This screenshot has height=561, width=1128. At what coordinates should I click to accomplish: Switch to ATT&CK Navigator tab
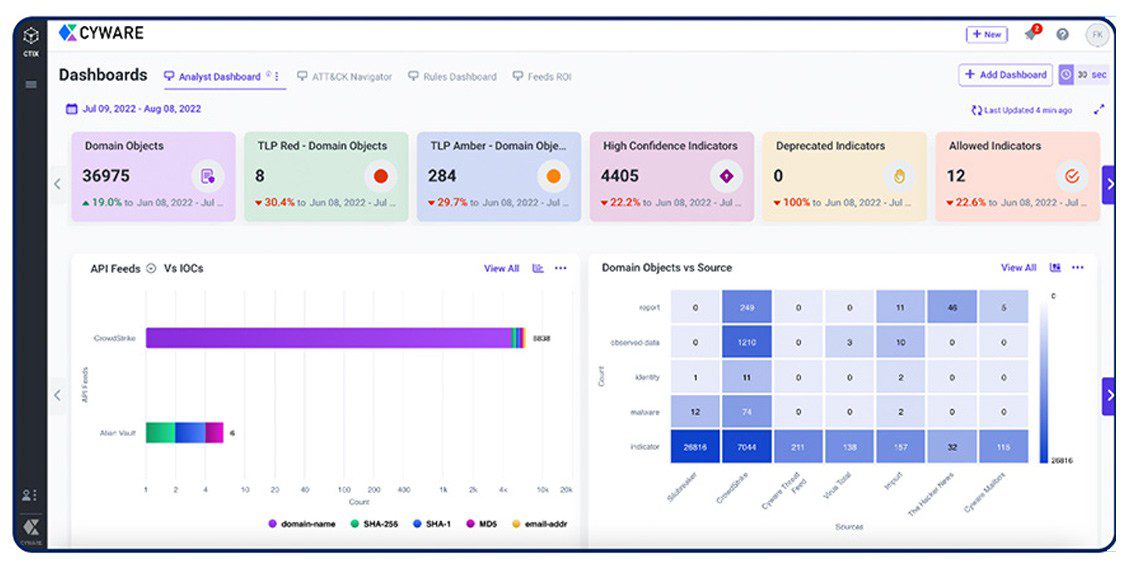(345, 76)
